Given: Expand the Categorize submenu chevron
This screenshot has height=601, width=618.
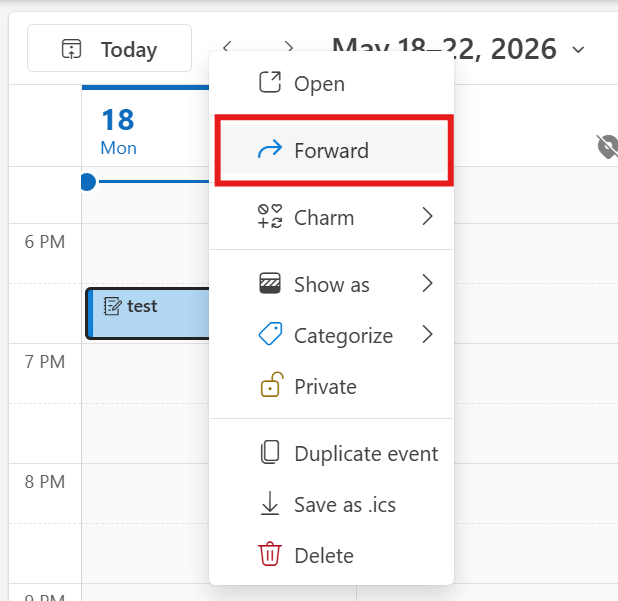Looking at the screenshot, I should tap(427, 335).
